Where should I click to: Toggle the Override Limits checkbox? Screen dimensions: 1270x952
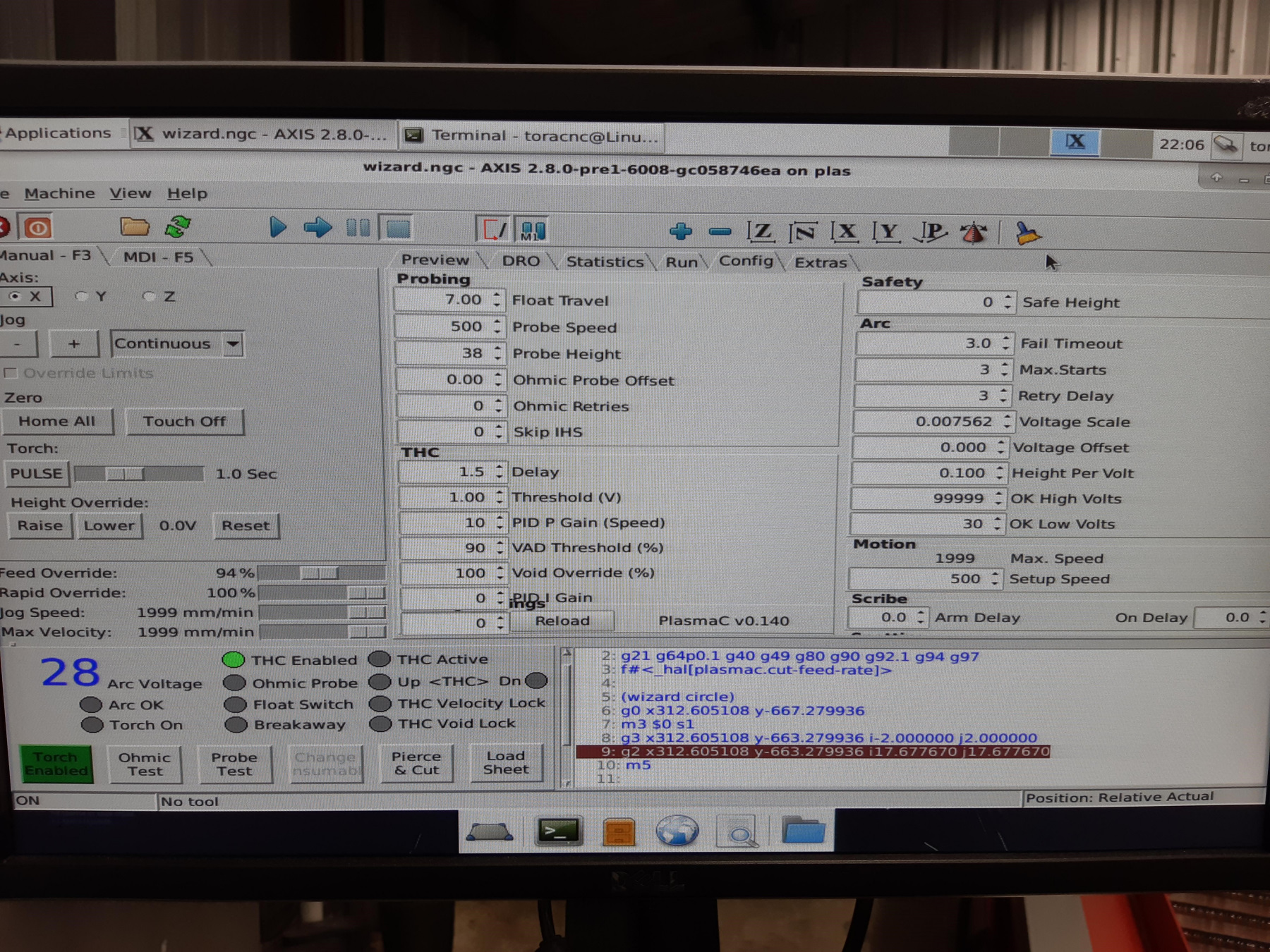[x=10, y=373]
